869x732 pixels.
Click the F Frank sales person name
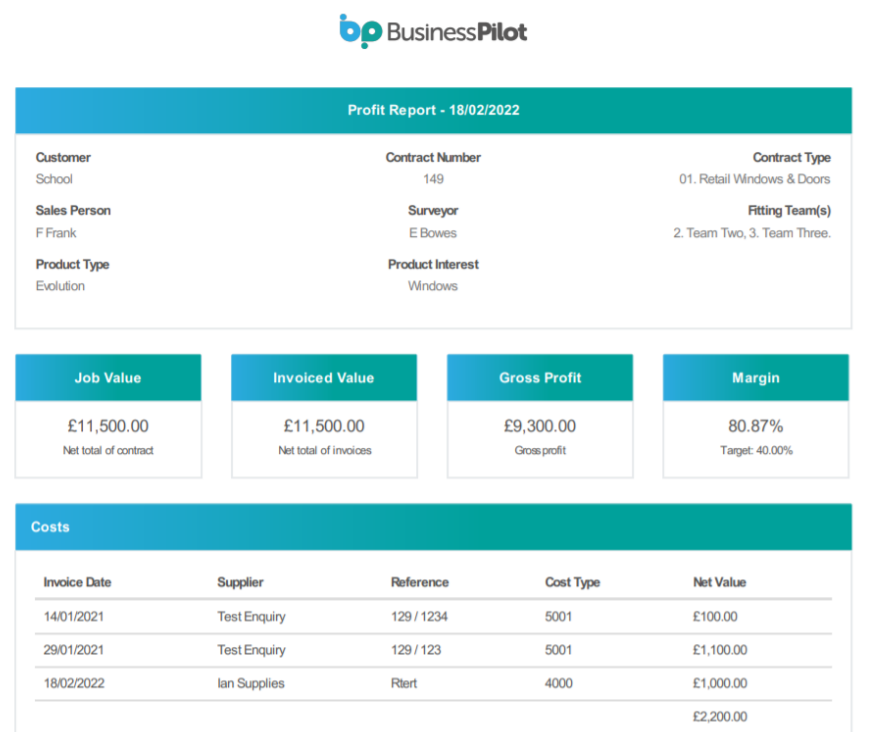[x=56, y=233]
